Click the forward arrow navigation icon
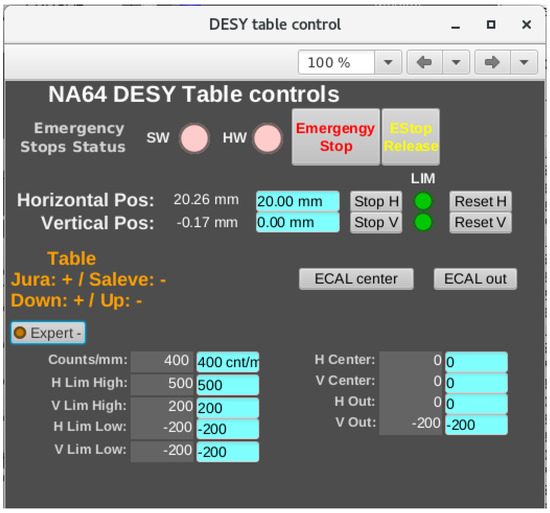Viewport: 550px width, 513px height. (492, 62)
